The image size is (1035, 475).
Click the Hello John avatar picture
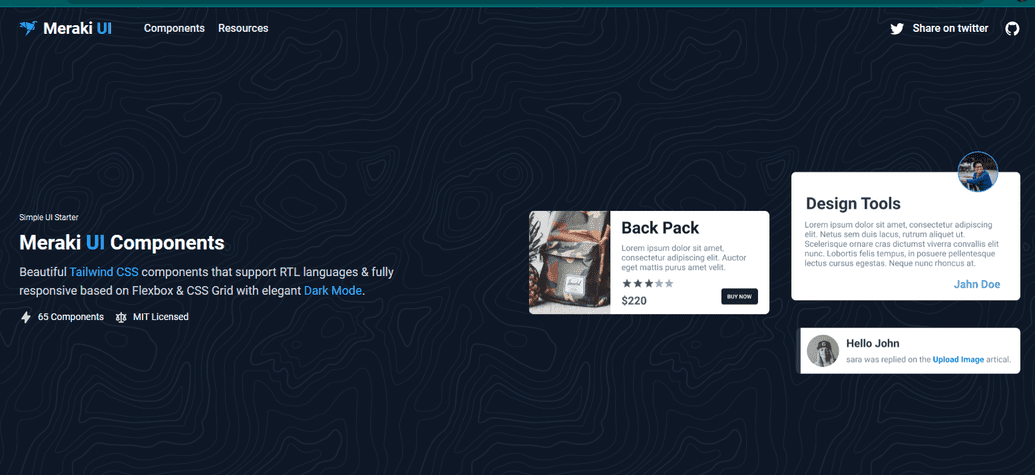point(822,350)
